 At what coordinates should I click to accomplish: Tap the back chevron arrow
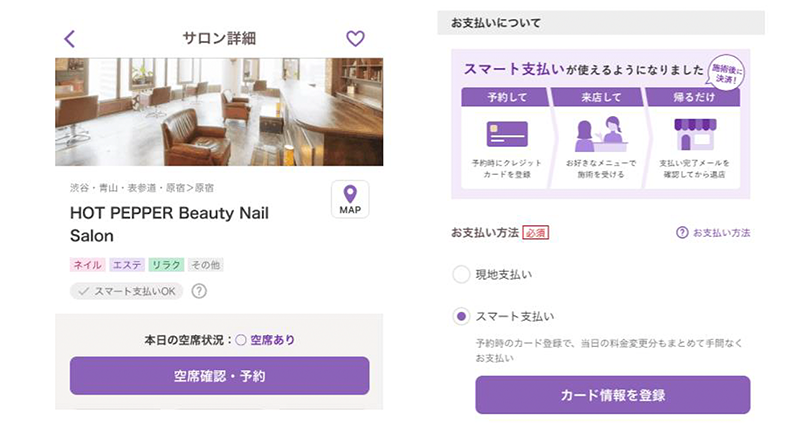tap(69, 39)
